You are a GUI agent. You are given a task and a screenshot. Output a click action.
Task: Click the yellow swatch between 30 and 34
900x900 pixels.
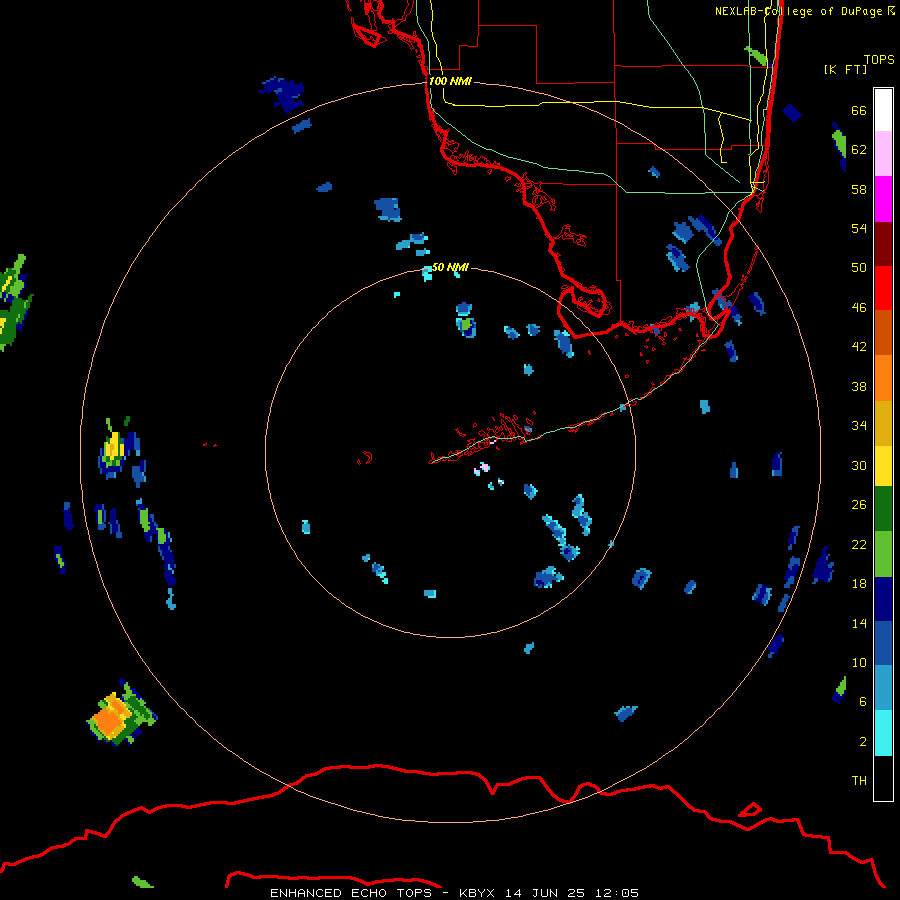pyautogui.click(x=883, y=466)
